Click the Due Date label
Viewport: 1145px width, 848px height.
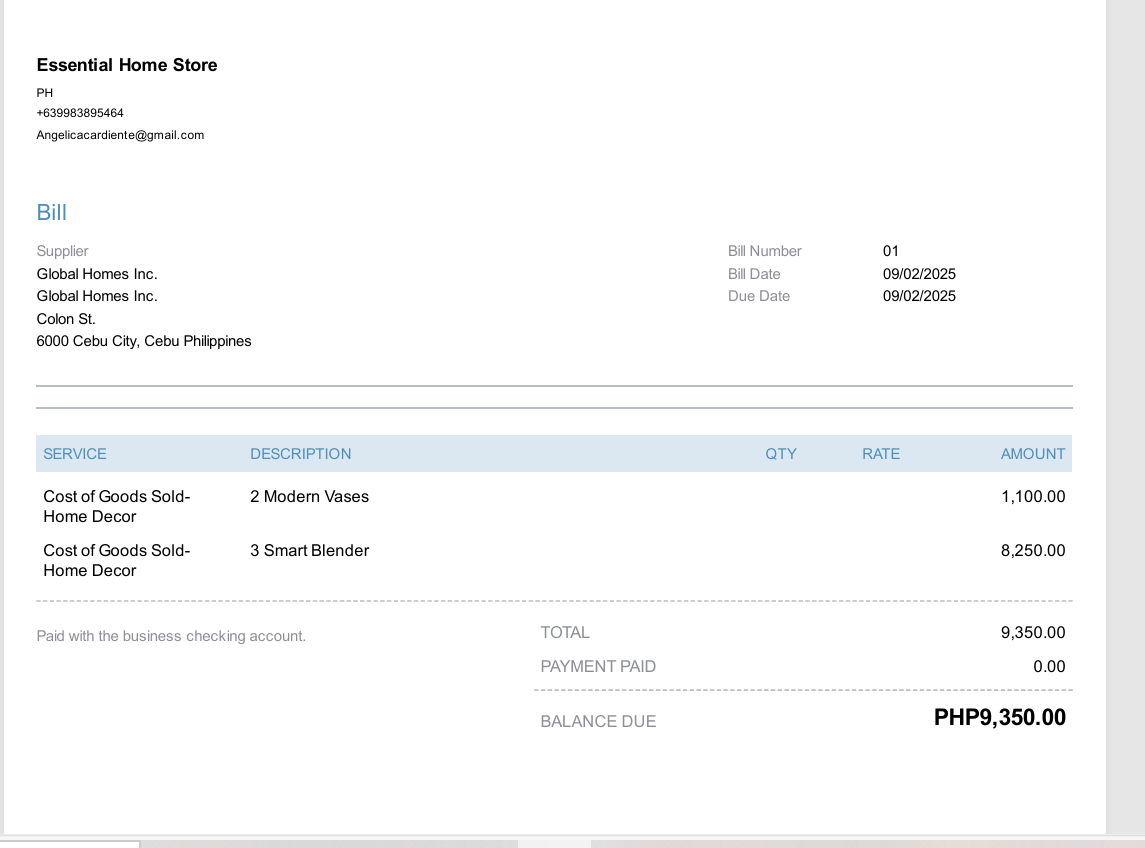759,296
